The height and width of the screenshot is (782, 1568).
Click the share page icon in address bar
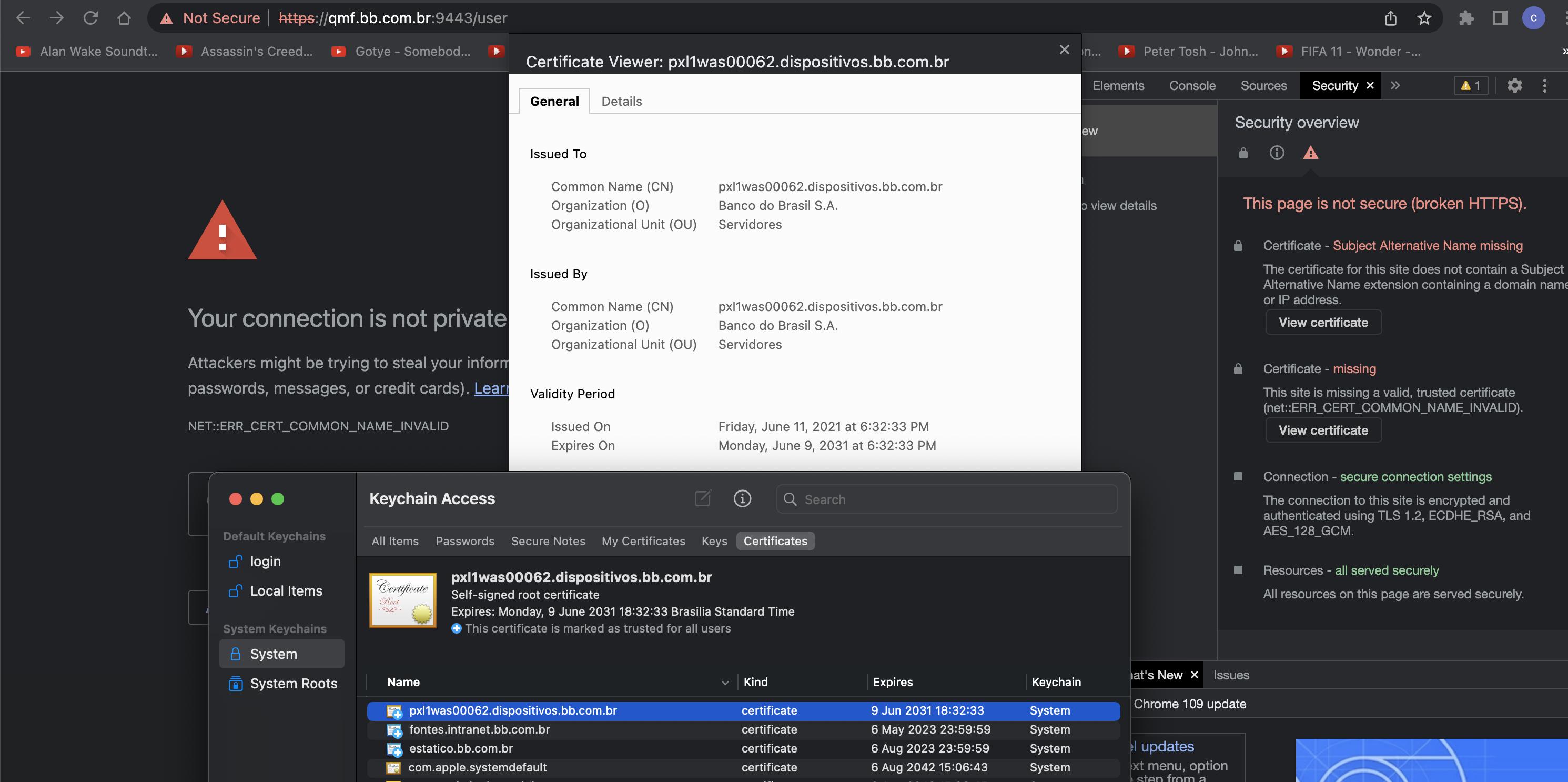(1390, 18)
